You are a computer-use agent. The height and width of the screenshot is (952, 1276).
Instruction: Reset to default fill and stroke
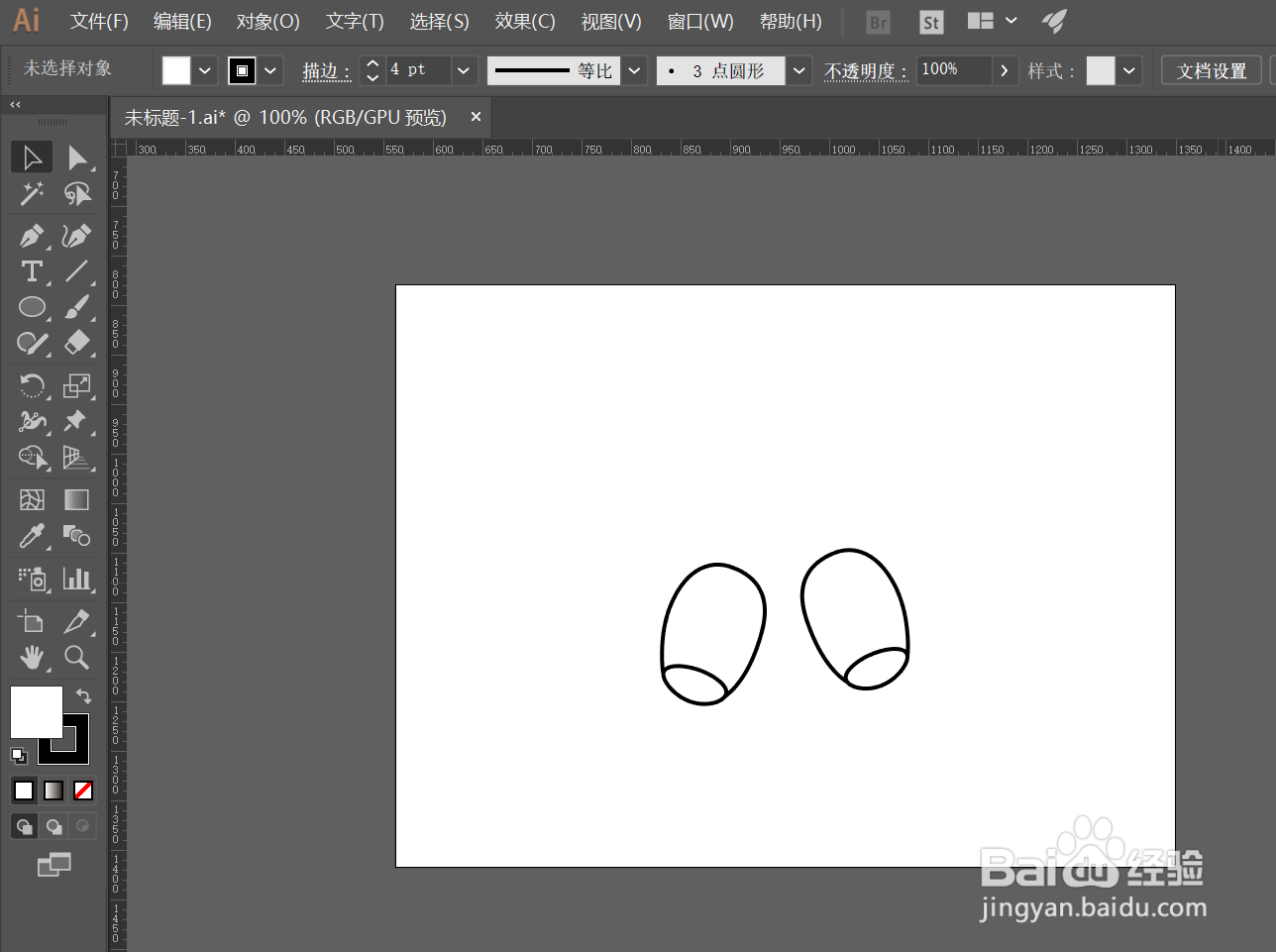(x=18, y=756)
